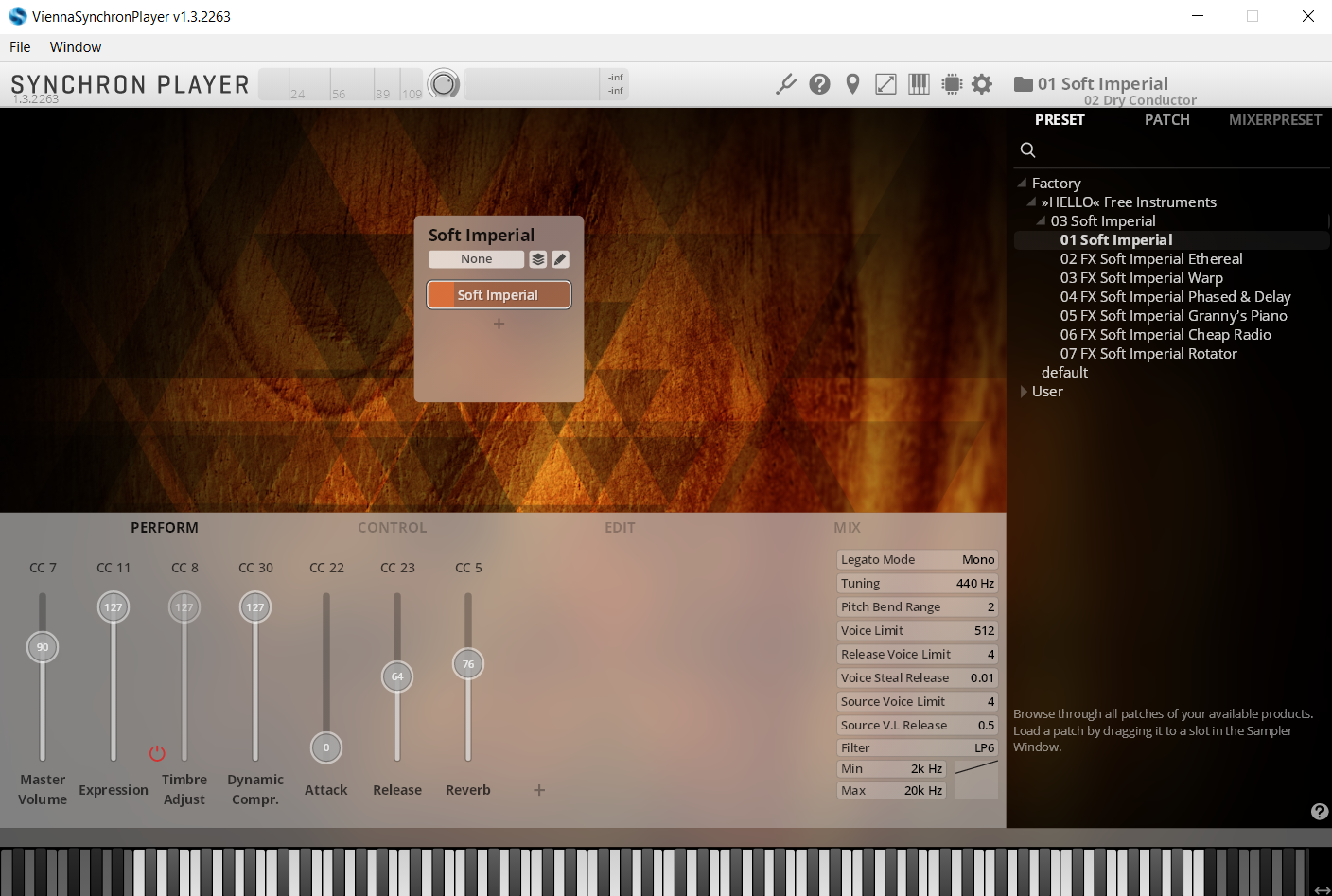Screen dimensions: 1332x896
Task: Click the search magnifier icon in browser
Action: click(x=1028, y=149)
